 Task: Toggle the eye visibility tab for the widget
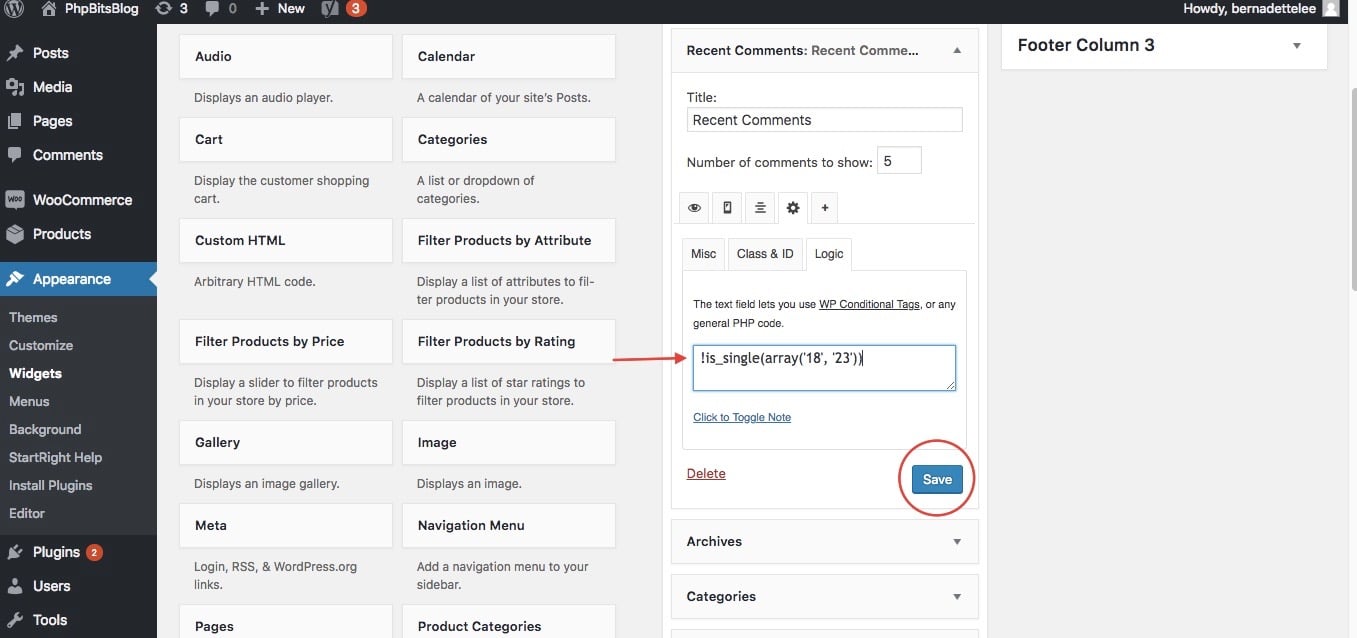694,207
